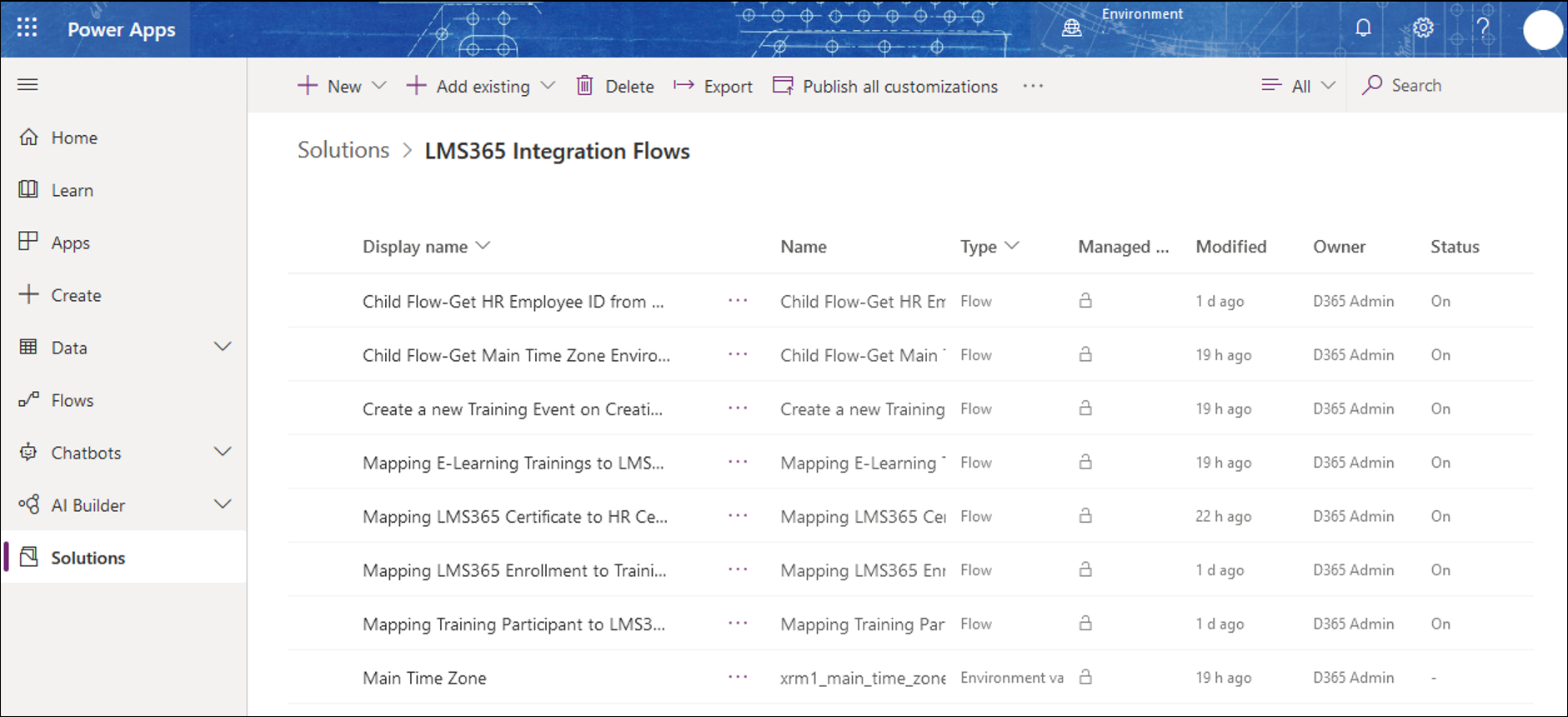Open Child Flow-Get HR Employee ID flow
1568x717 pixels.
tap(513, 302)
